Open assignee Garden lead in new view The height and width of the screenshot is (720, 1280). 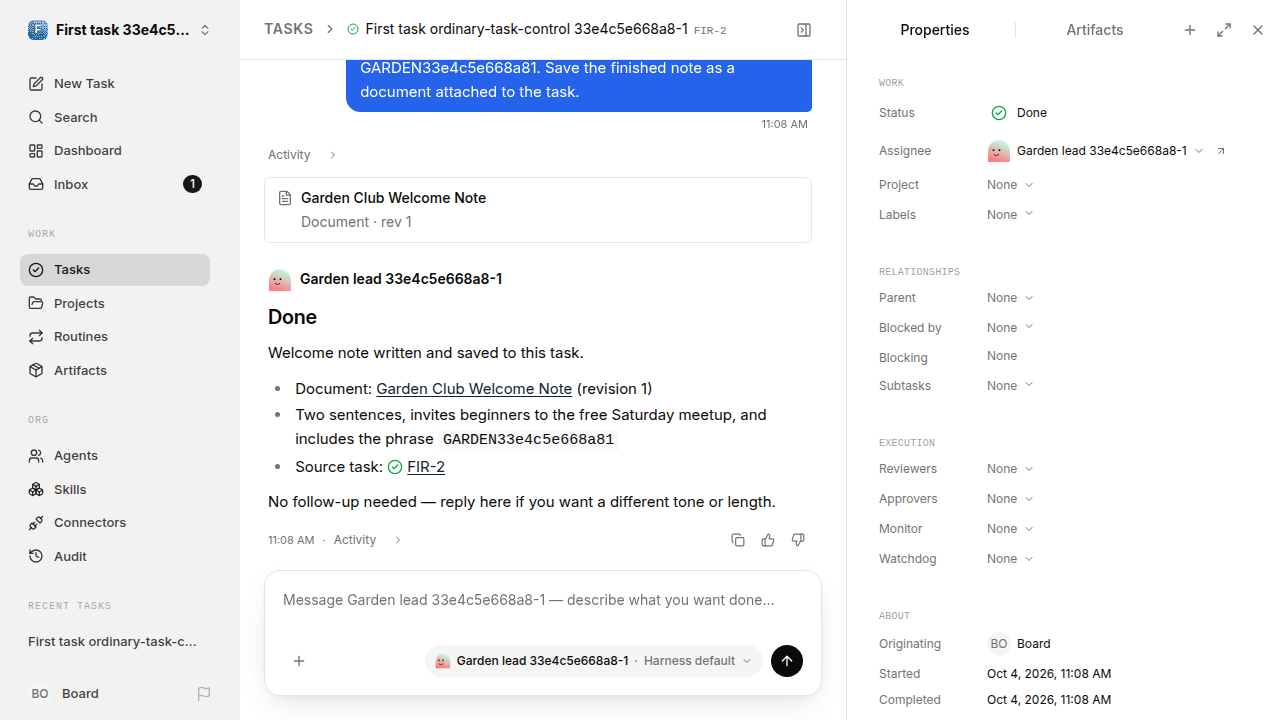coord(1221,151)
